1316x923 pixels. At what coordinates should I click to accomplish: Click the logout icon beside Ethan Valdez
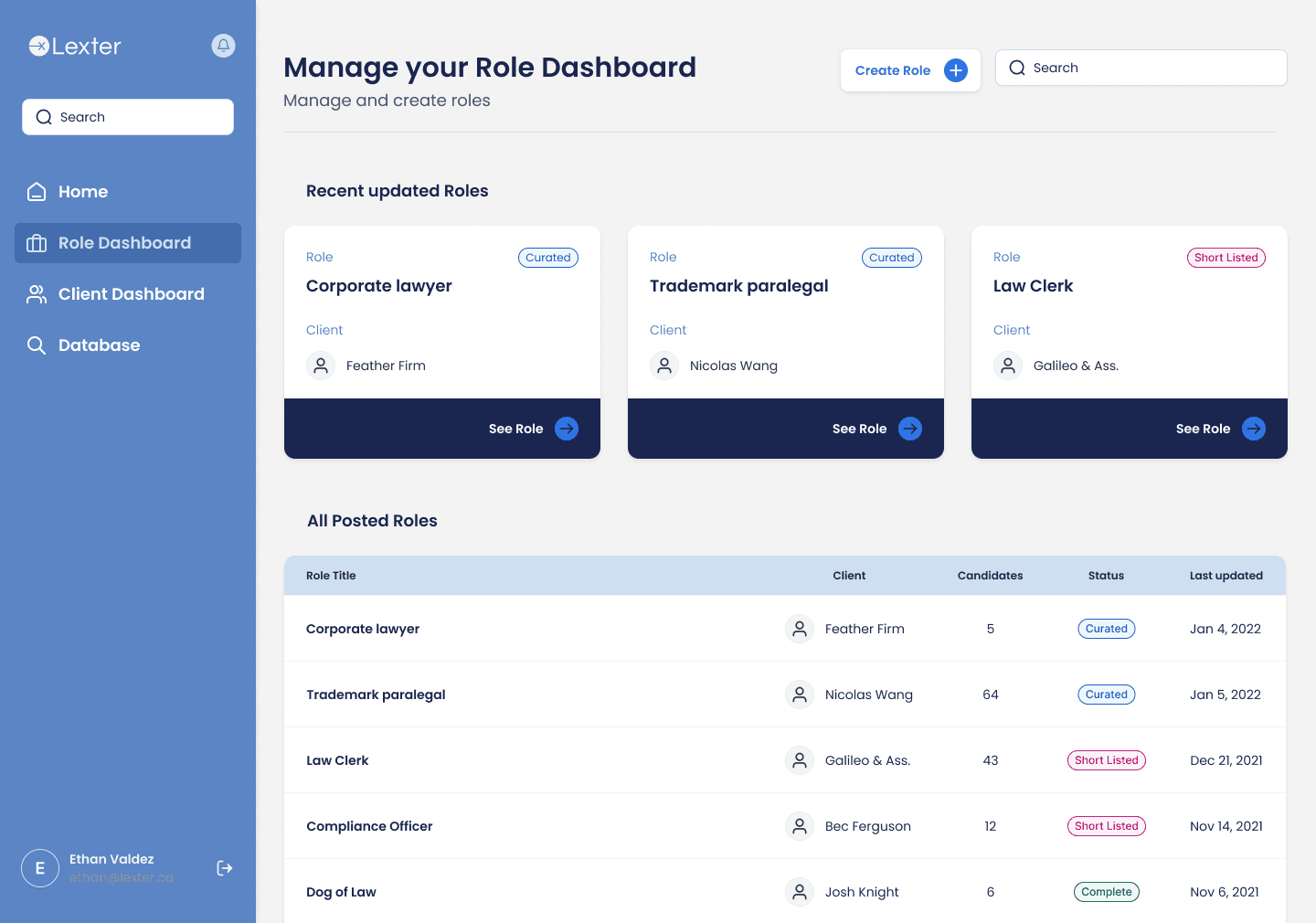click(225, 868)
